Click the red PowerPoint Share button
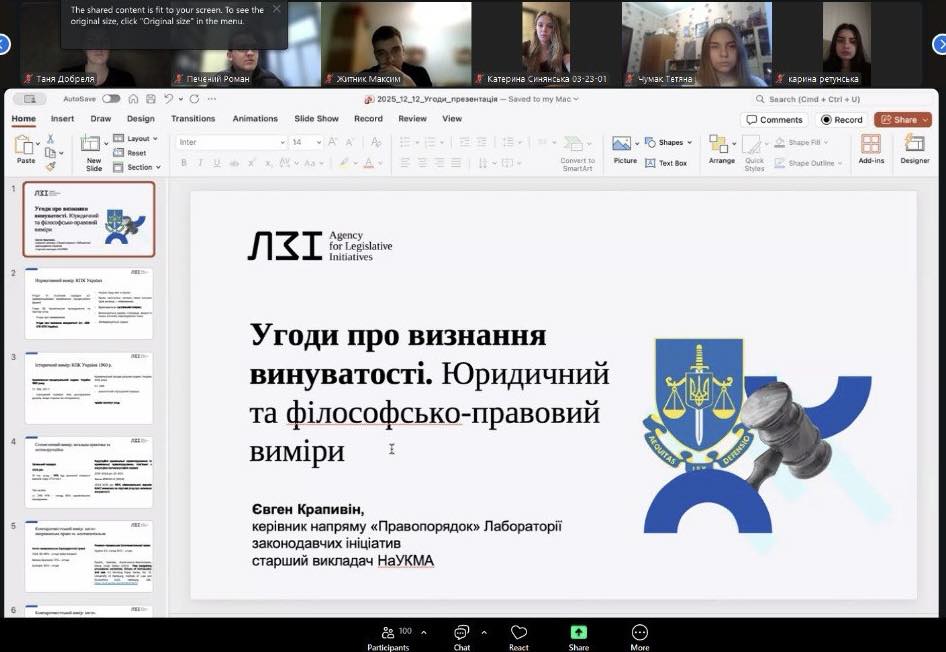The height and width of the screenshot is (652, 946). [x=901, y=120]
